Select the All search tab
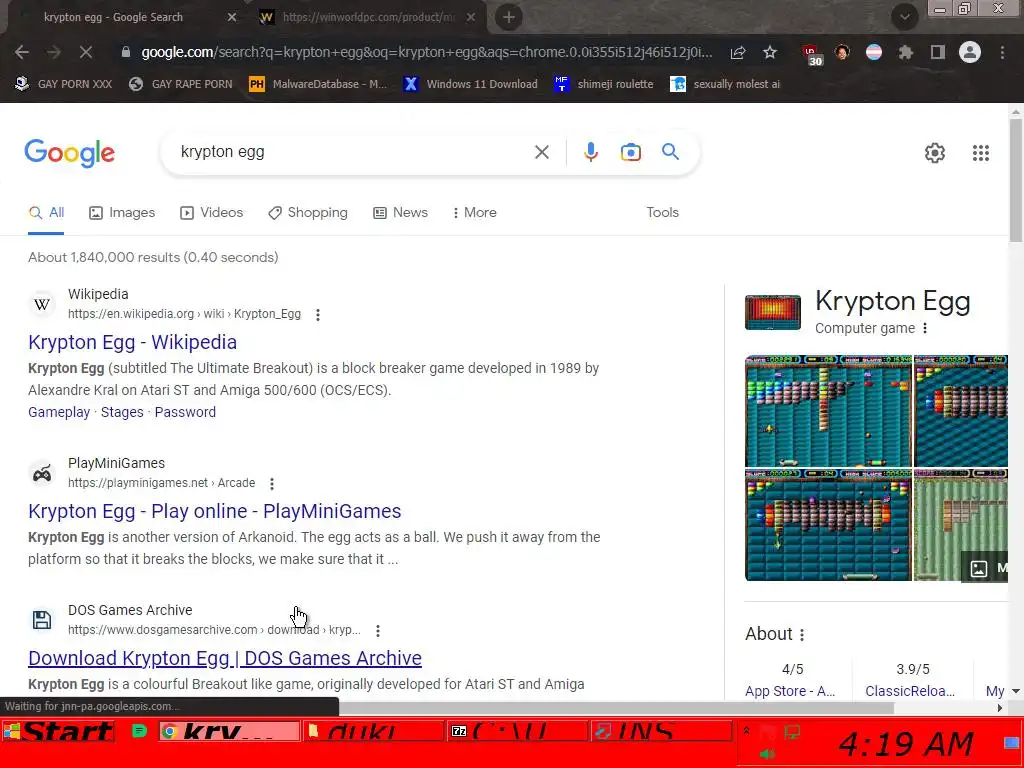The image size is (1024, 768). 46,213
